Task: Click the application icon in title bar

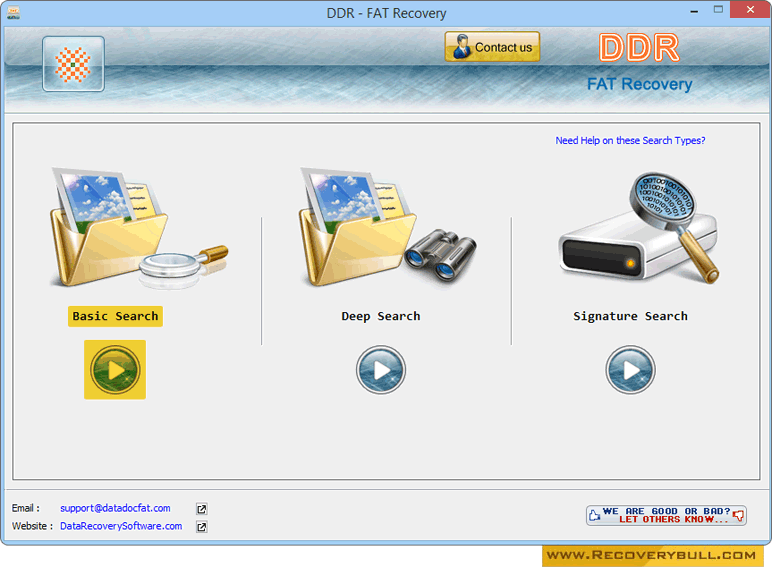Action: tap(13, 12)
